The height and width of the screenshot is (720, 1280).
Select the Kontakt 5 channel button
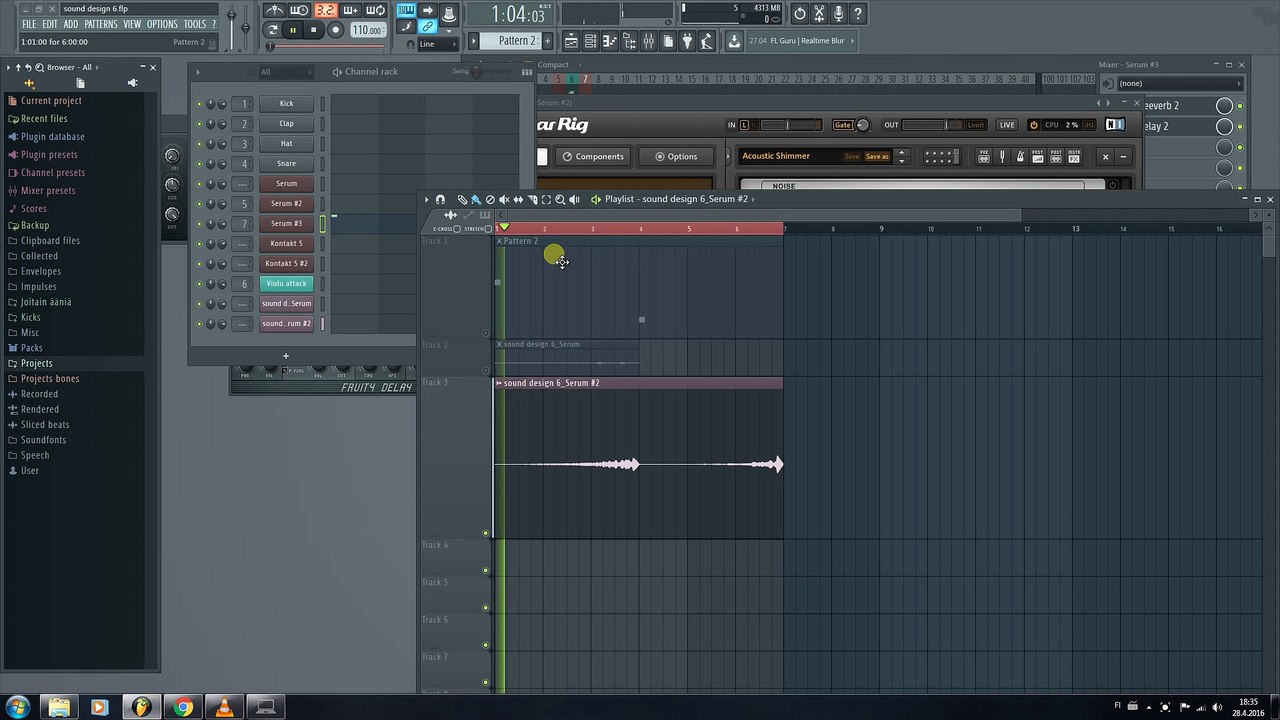point(286,244)
